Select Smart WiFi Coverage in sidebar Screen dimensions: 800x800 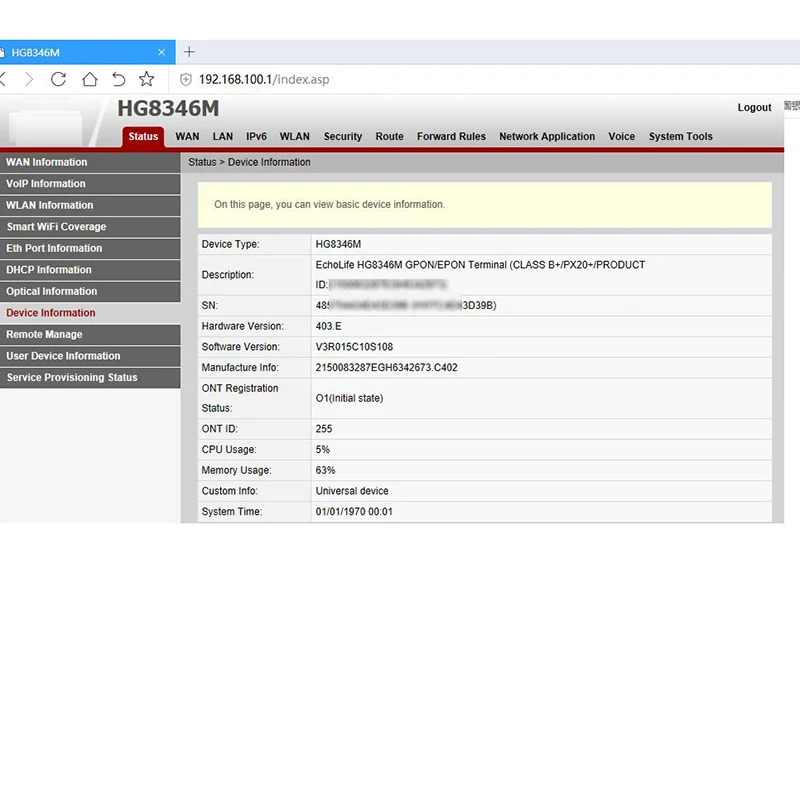90,227
